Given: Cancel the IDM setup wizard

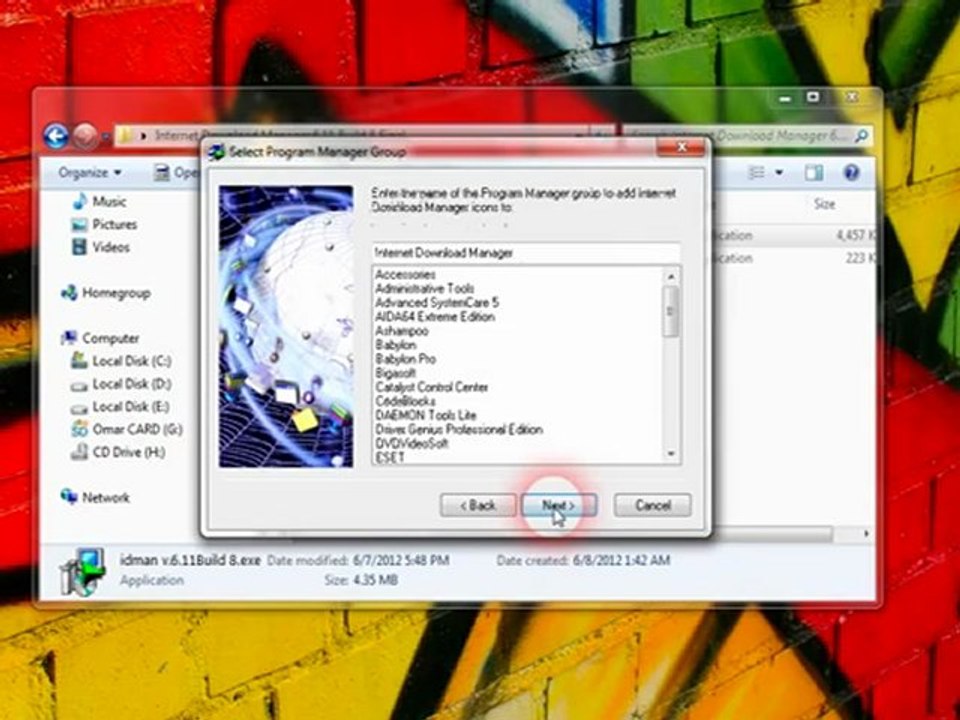Looking at the screenshot, I should pos(653,505).
